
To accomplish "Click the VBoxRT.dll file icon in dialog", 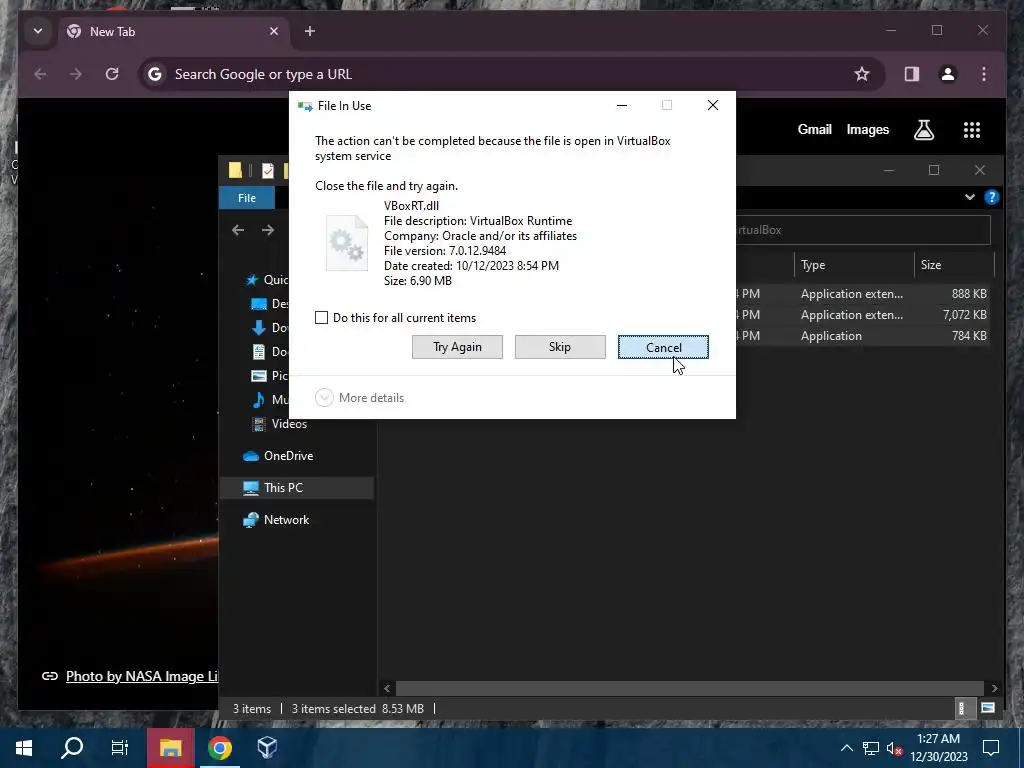I will tap(347, 243).
